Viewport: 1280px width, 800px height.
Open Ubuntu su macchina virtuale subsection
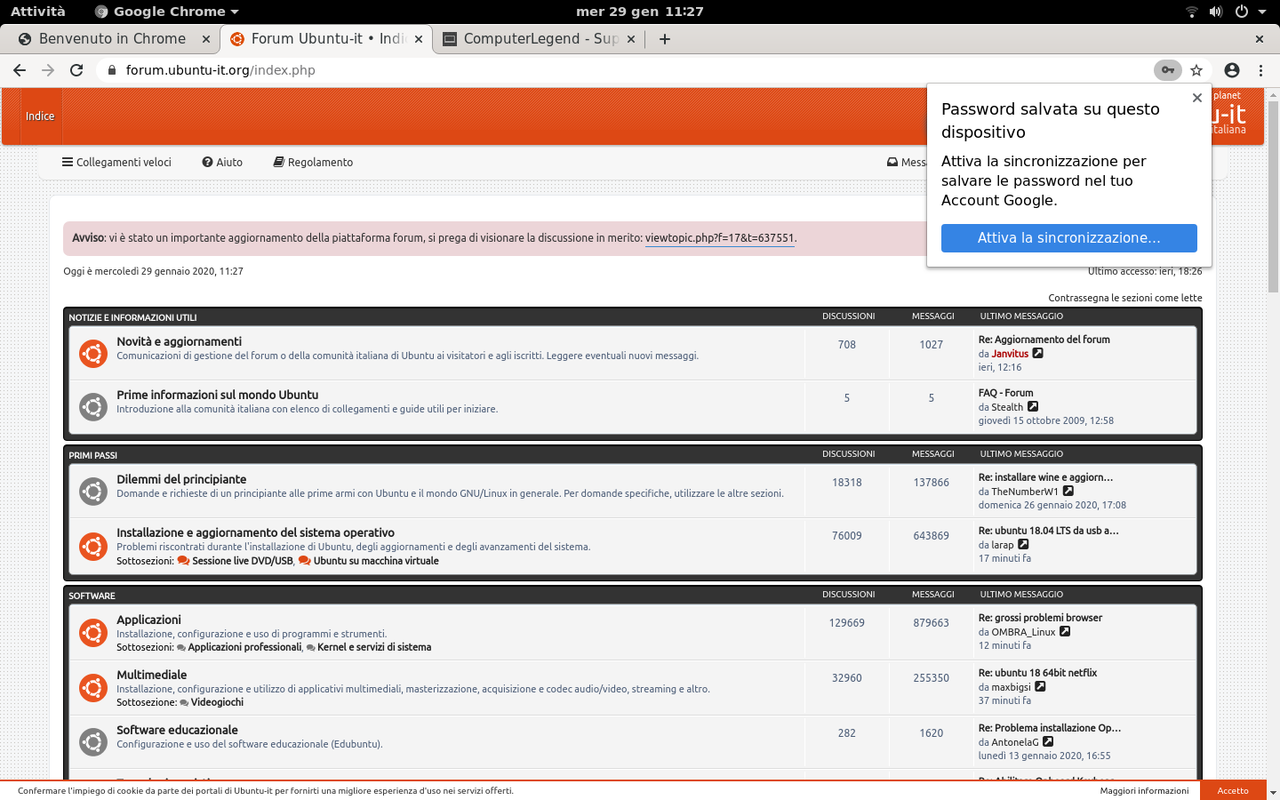click(x=376, y=561)
